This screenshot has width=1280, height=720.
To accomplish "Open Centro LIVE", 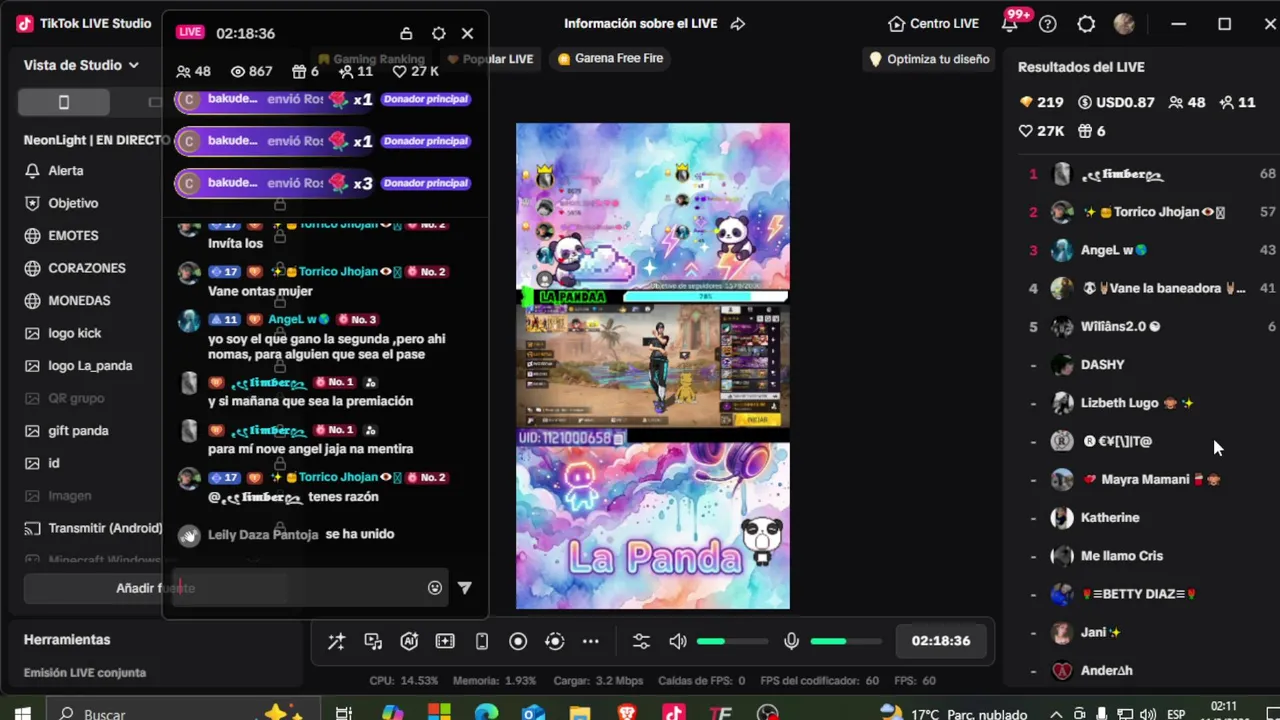I will click(x=933, y=24).
